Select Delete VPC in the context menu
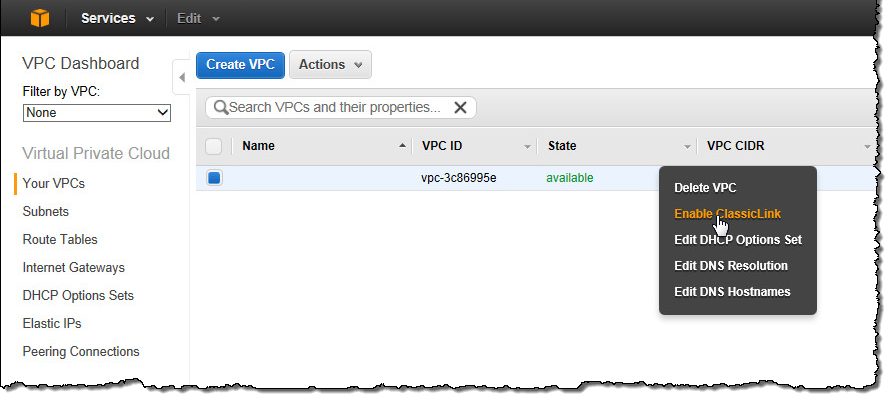The width and height of the screenshot is (891, 399). pyautogui.click(x=705, y=188)
